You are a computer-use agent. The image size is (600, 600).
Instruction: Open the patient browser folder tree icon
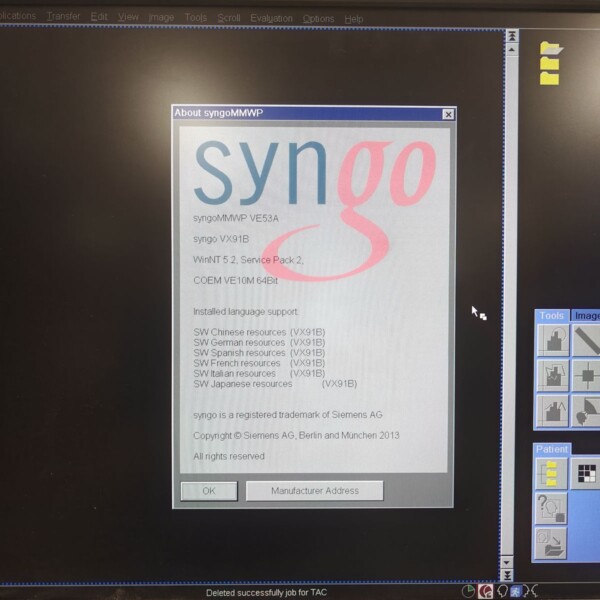click(x=551, y=474)
